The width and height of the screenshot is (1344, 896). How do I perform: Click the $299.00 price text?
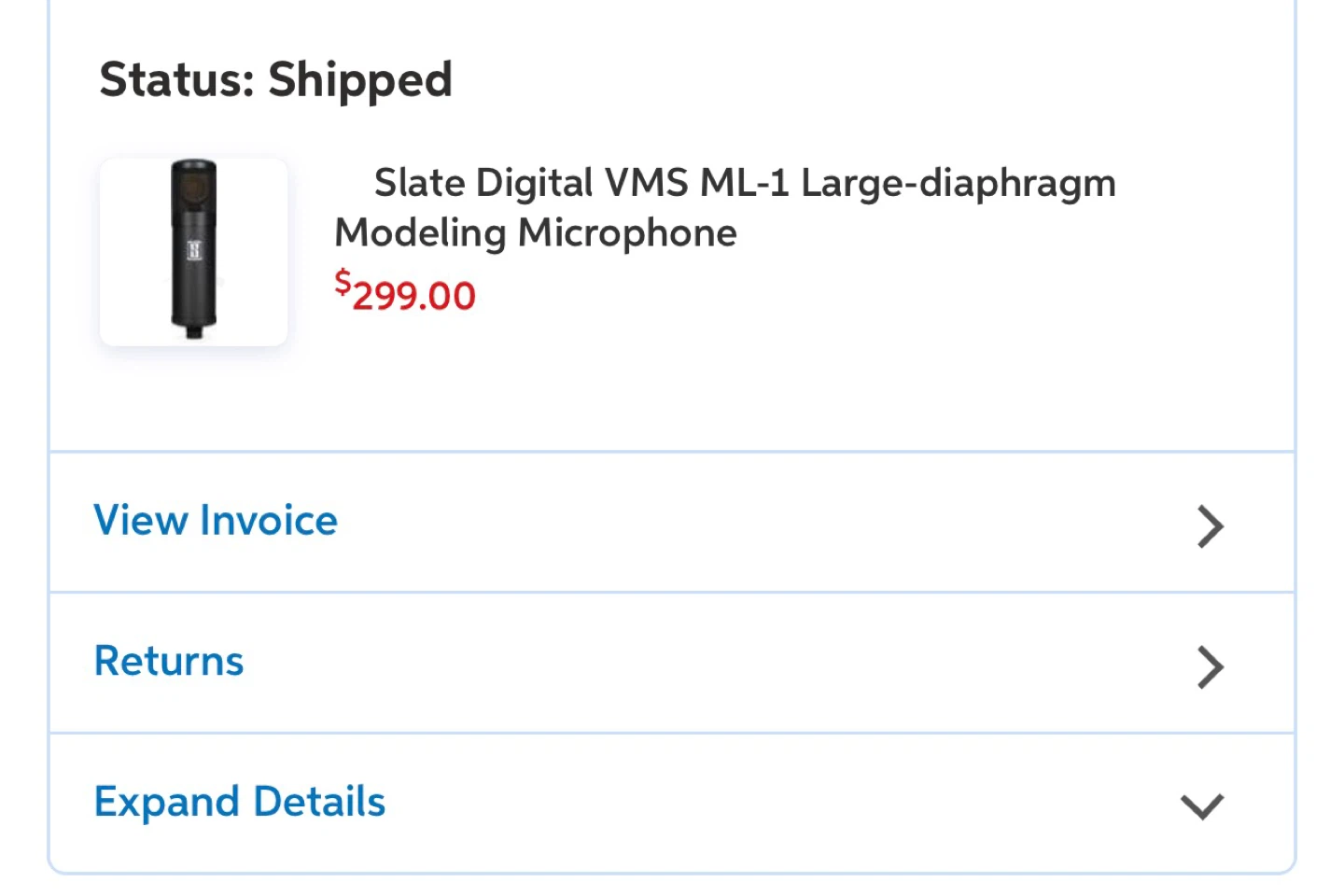point(406,293)
